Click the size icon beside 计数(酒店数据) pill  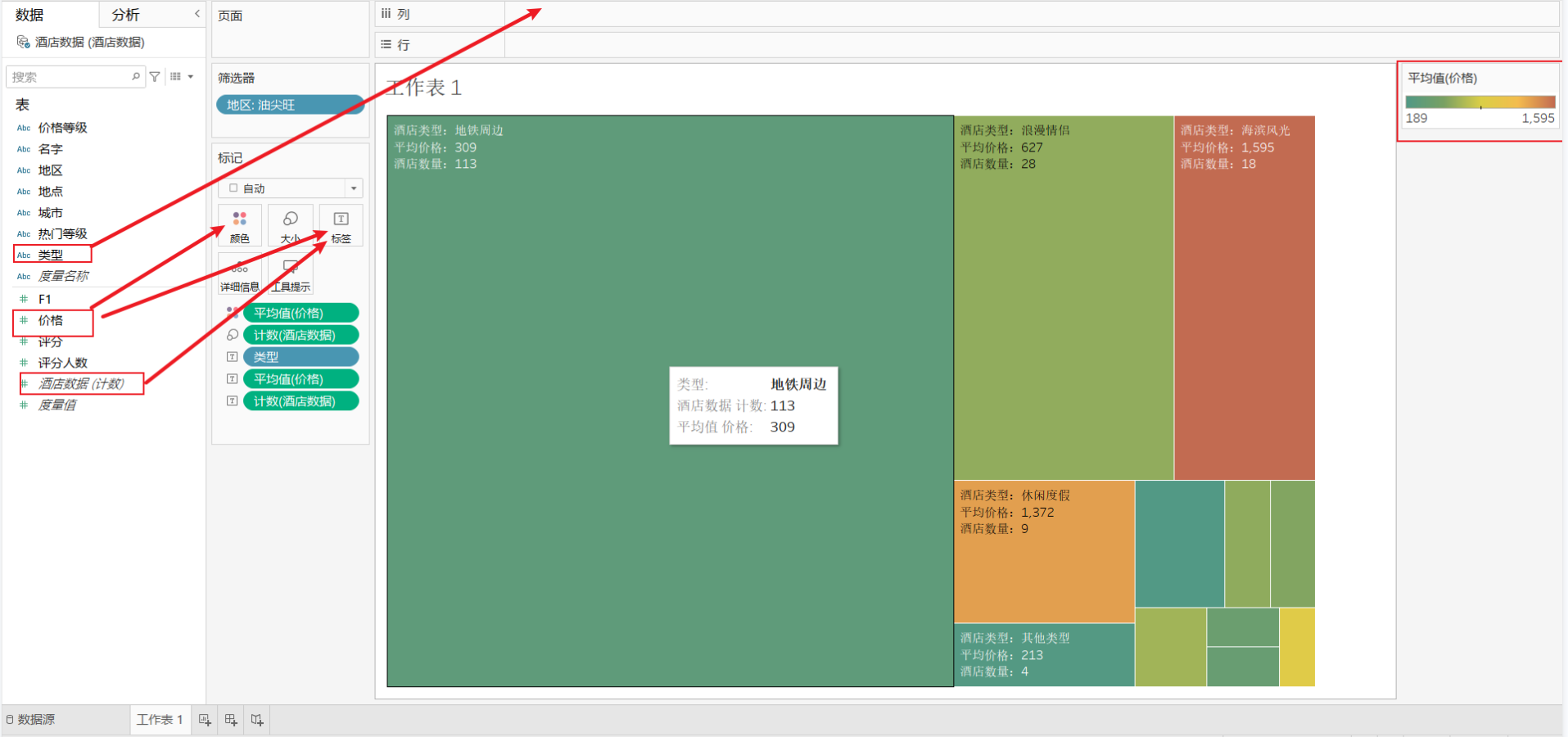pos(233,335)
